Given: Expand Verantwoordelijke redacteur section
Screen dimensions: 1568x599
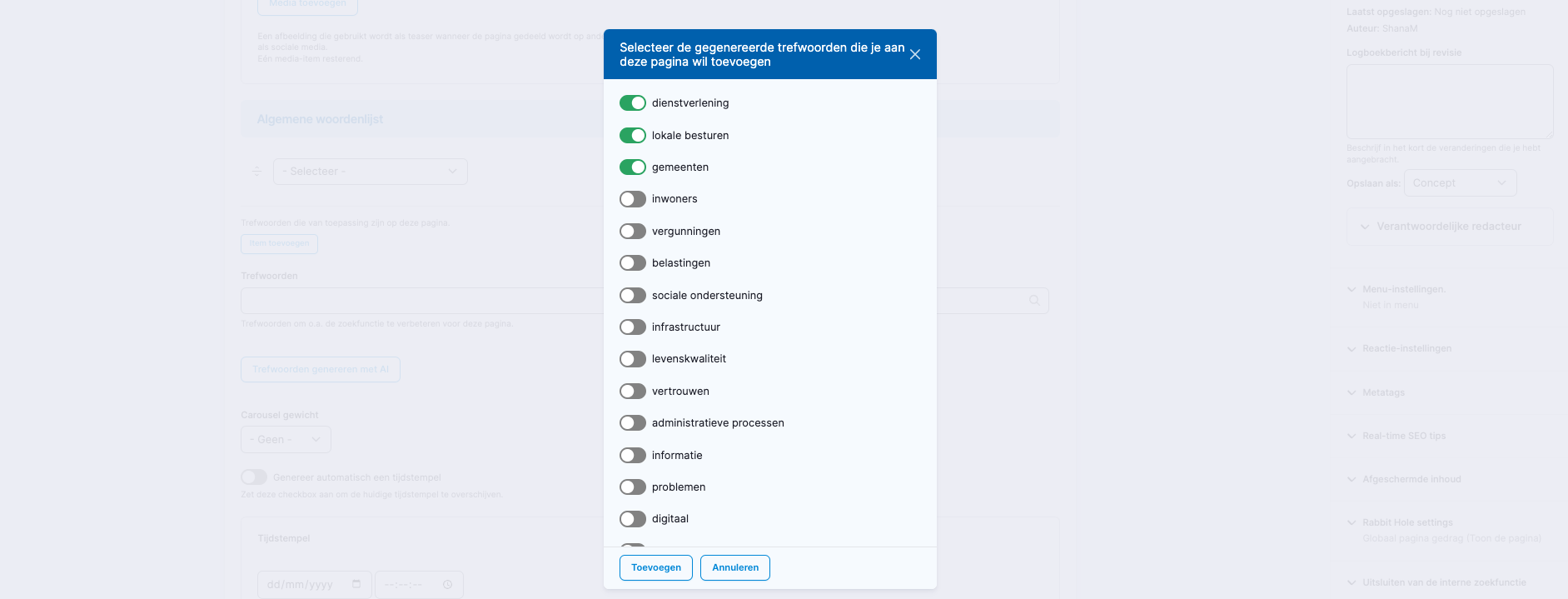Looking at the screenshot, I should click(x=1449, y=227).
